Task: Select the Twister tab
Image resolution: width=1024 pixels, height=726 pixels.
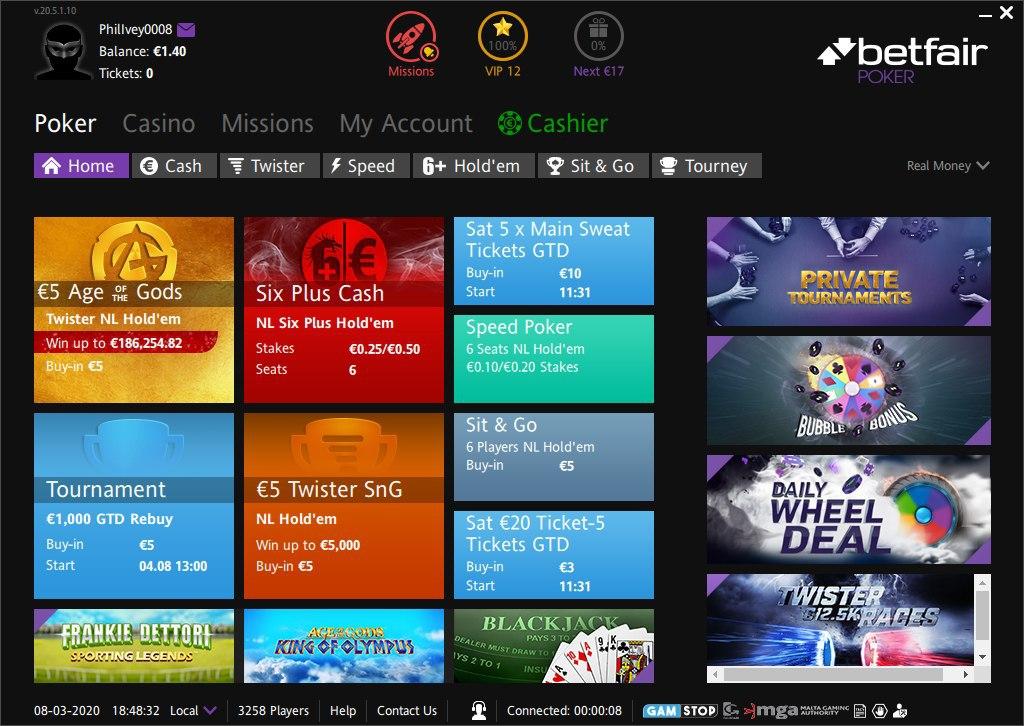Action: coord(270,166)
